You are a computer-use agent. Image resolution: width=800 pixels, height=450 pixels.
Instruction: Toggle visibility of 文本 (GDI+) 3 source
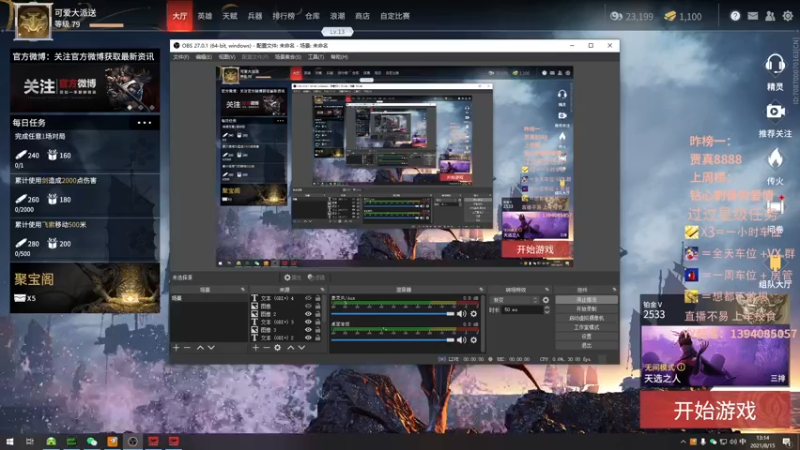[308, 322]
